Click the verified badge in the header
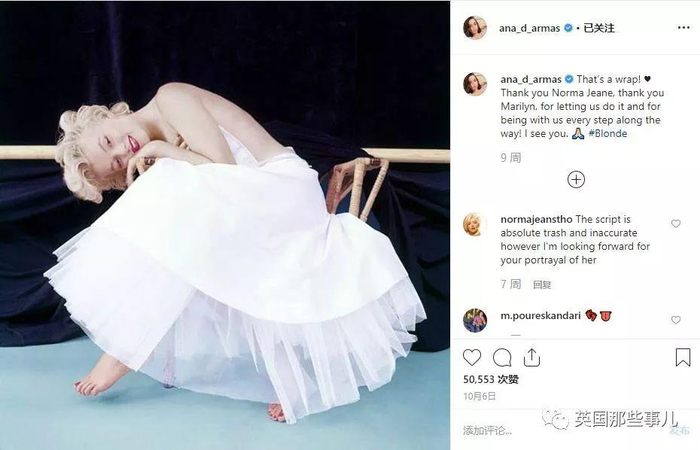The width and height of the screenshot is (700, 450). pos(568,28)
